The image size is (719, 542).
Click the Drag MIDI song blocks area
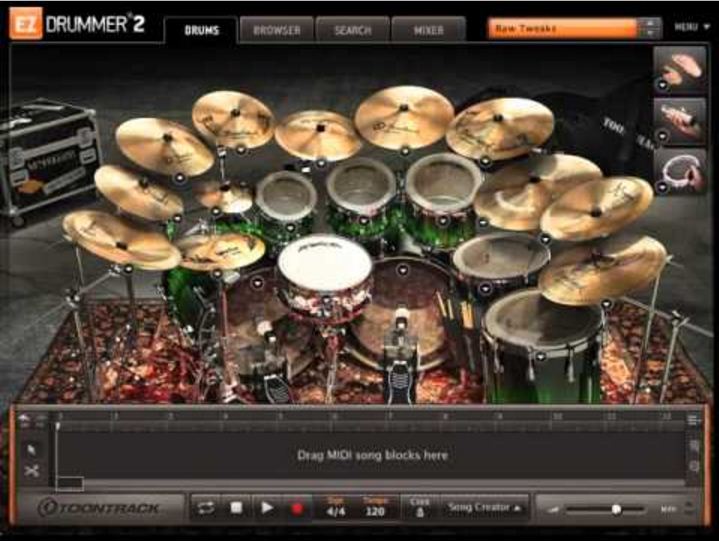pyautogui.click(x=371, y=455)
